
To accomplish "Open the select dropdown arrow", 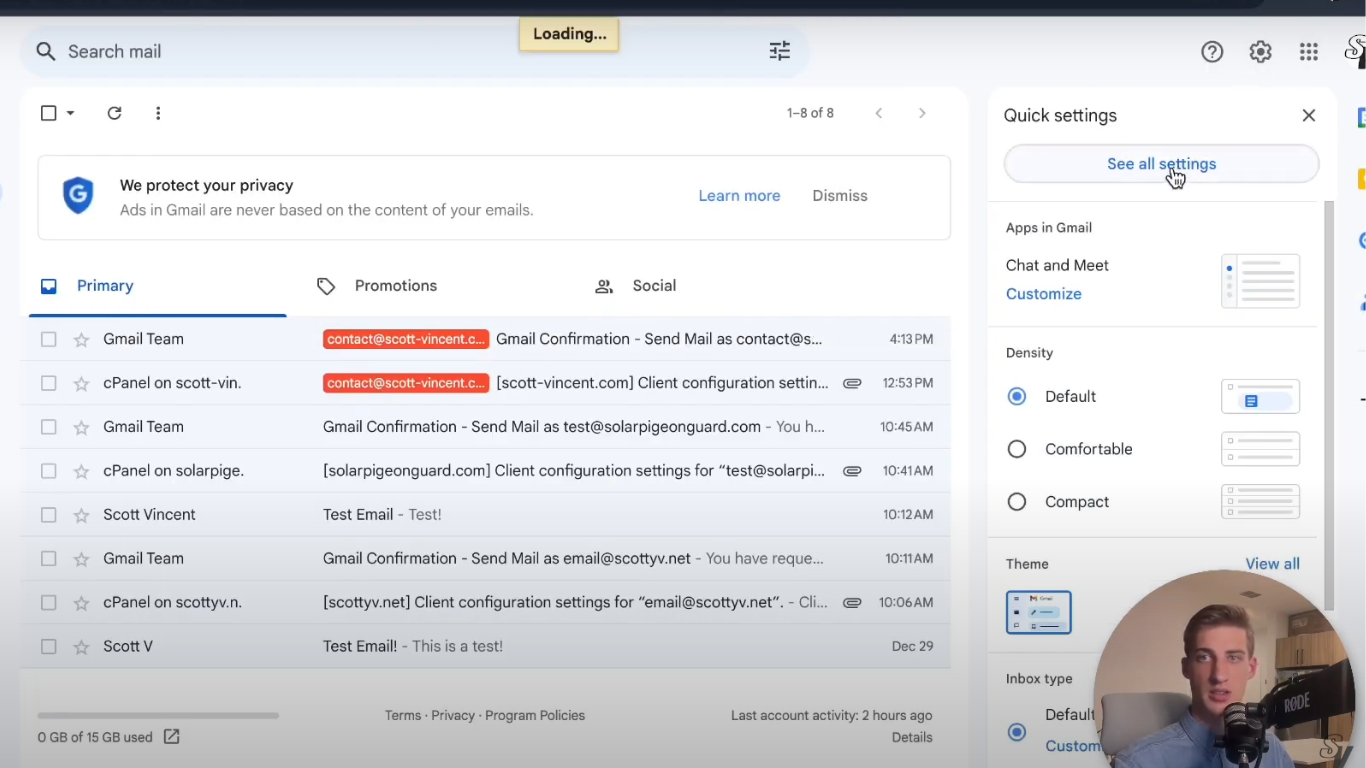I will [x=71, y=113].
